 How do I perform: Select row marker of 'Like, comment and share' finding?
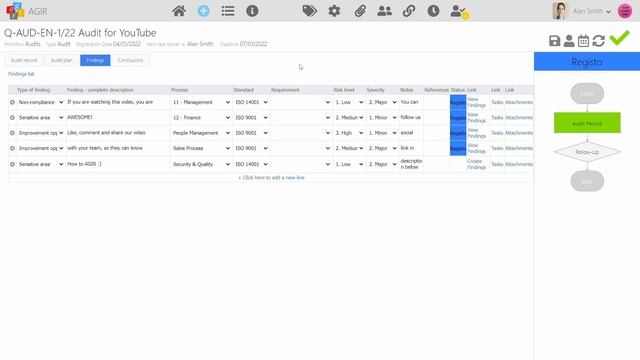(x=12, y=133)
